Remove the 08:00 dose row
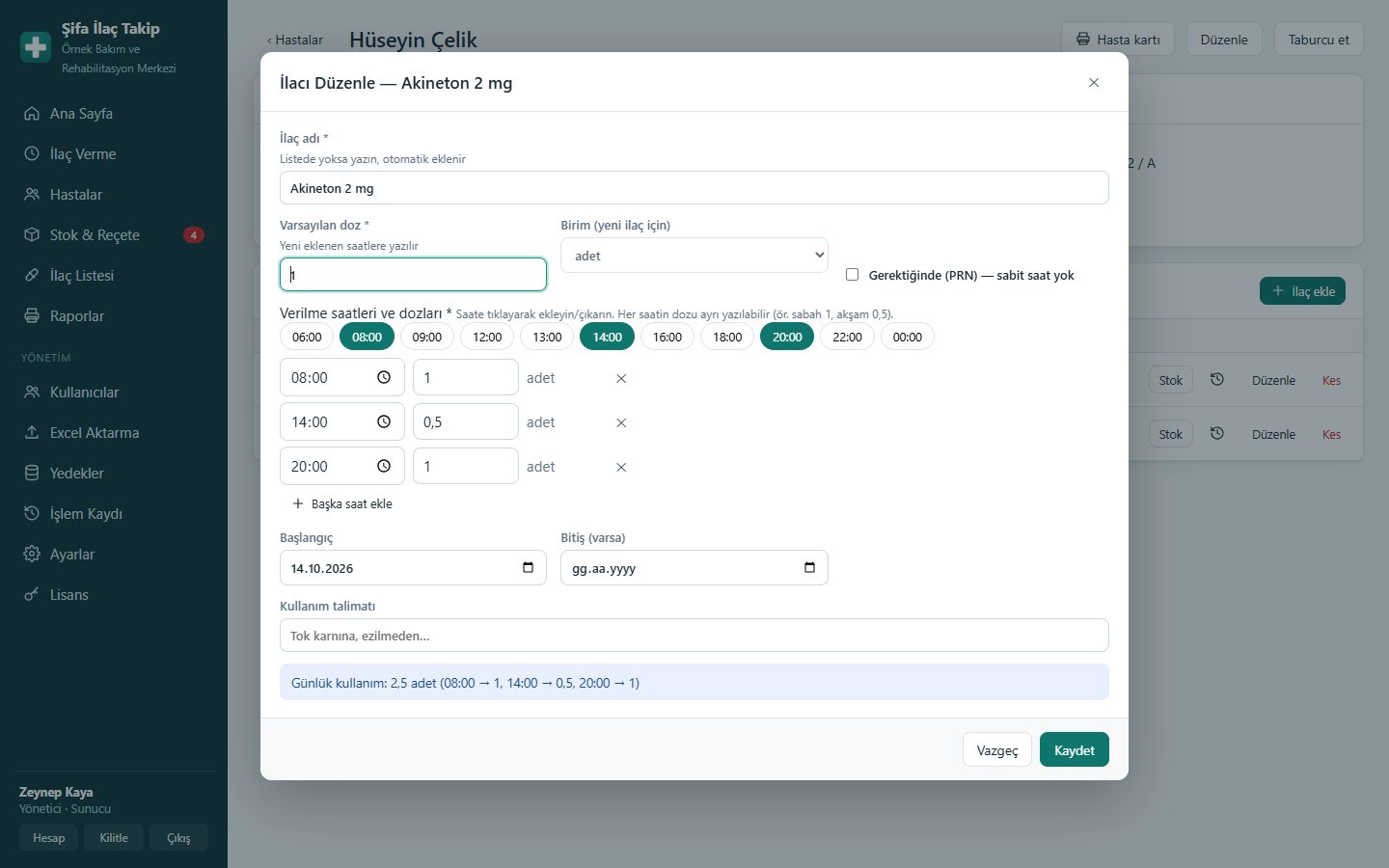1389x868 pixels. pyautogui.click(x=621, y=378)
